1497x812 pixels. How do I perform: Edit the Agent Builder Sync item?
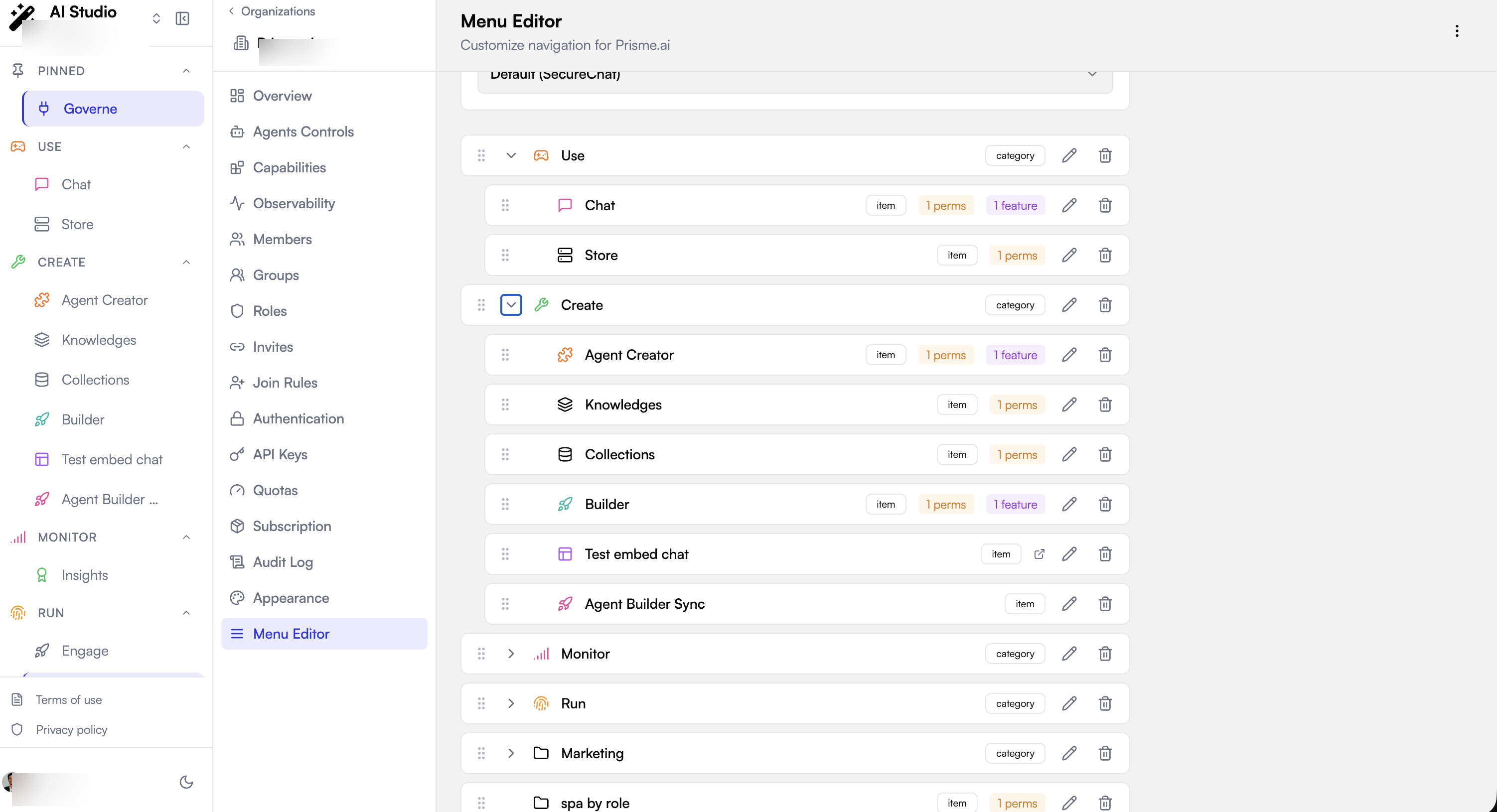(1069, 604)
